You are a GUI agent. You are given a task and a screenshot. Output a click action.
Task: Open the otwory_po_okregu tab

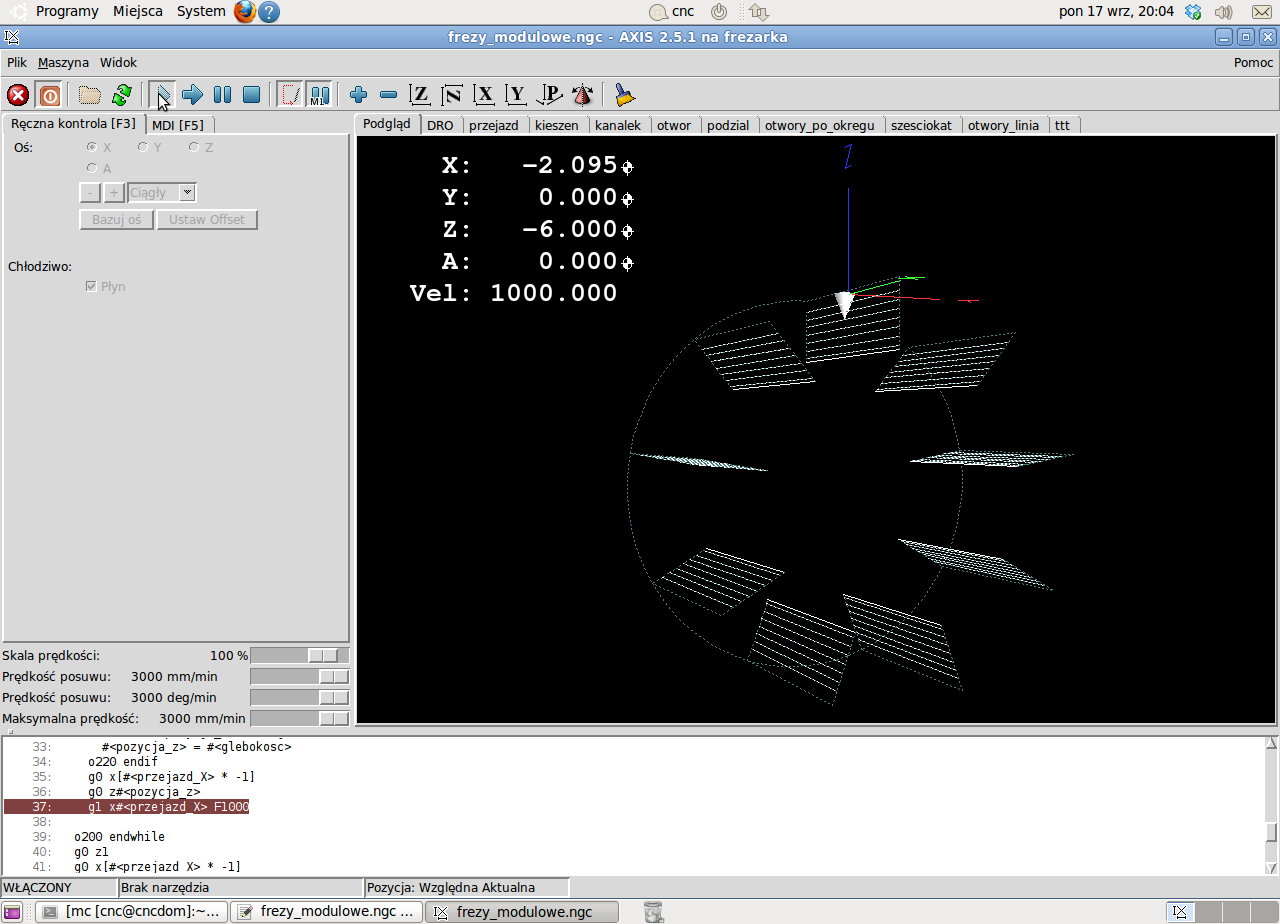coord(820,126)
